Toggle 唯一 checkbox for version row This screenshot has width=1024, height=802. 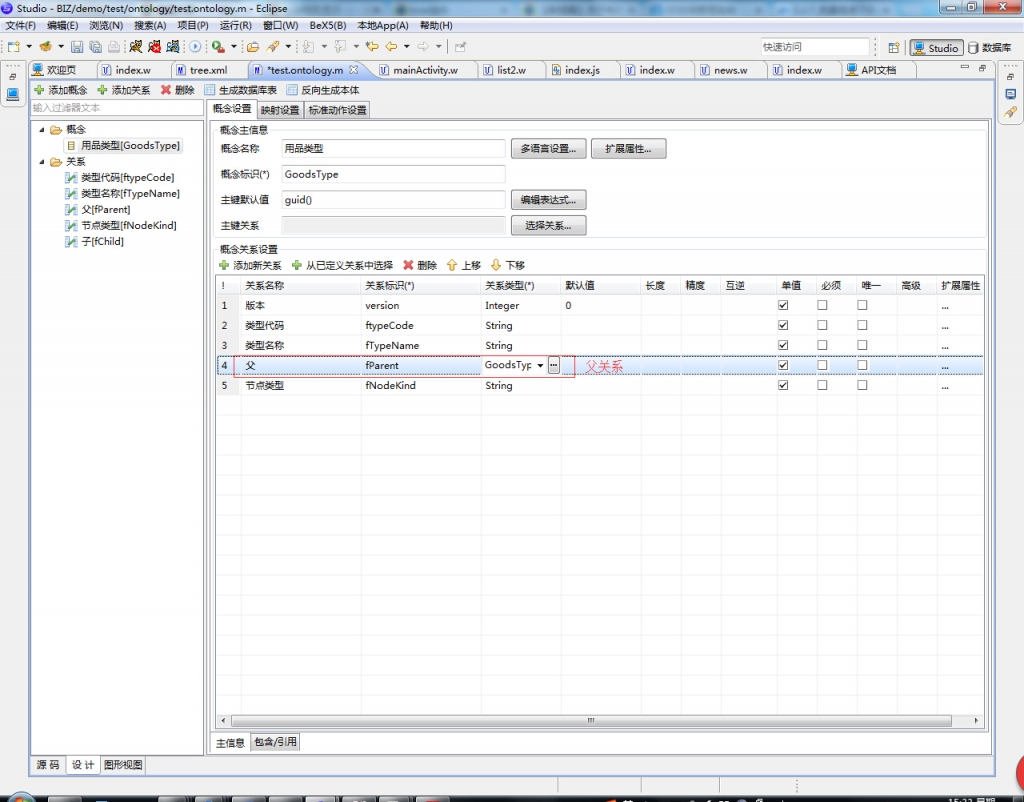click(x=862, y=305)
